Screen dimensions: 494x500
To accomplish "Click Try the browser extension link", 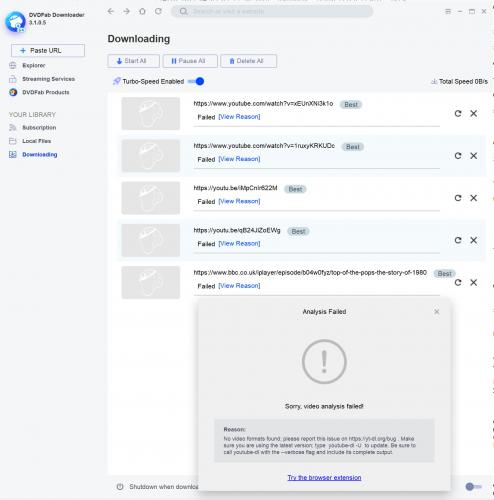I will click(324, 478).
